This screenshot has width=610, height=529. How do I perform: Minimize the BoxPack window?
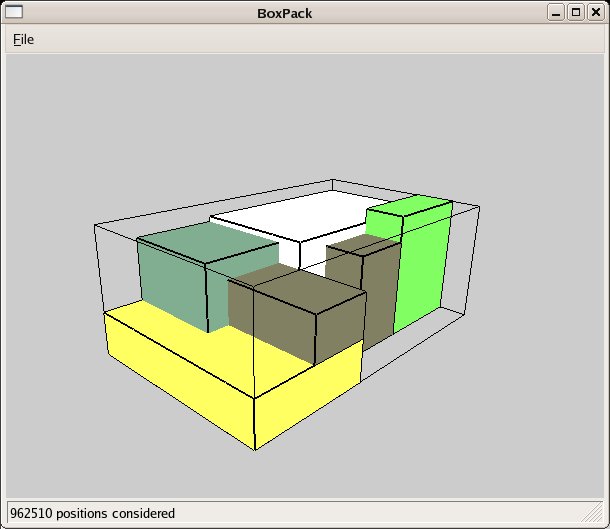pyautogui.click(x=556, y=13)
